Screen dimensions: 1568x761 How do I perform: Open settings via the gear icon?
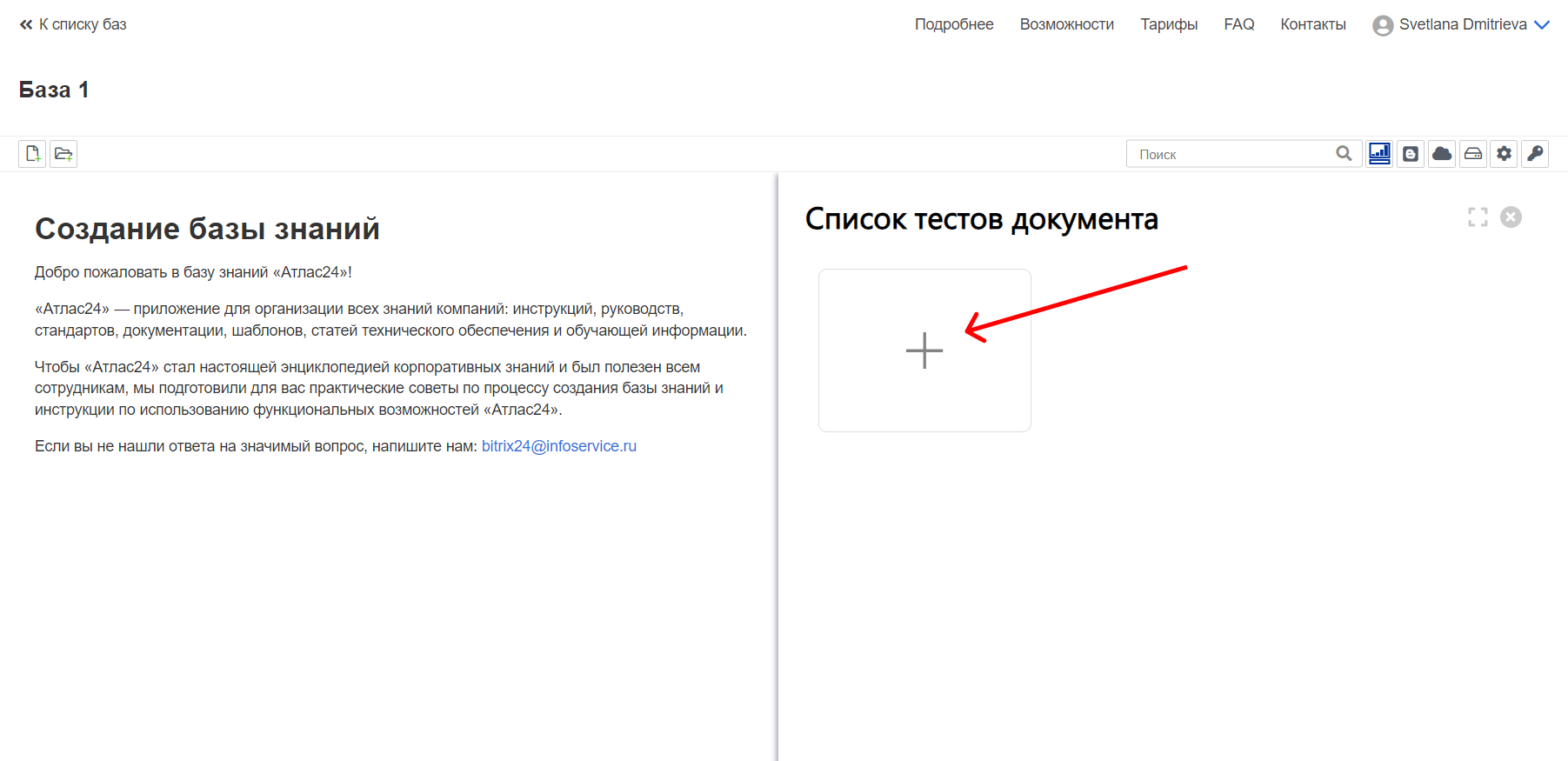click(x=1504, y=154)
